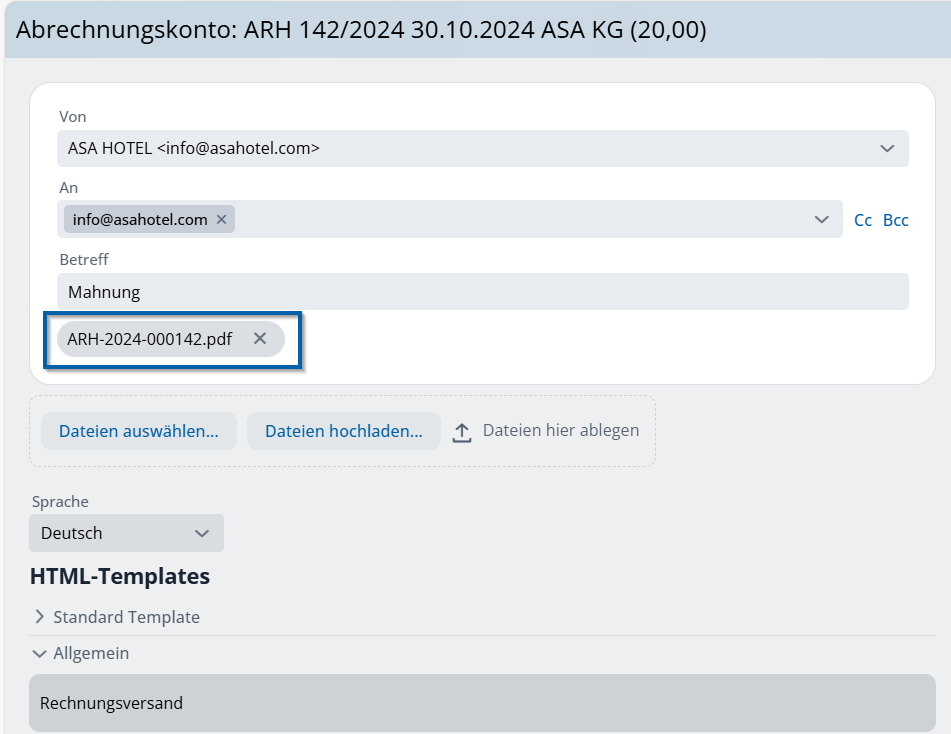Click the upload arrow icon
951x734 pixels.
[x=461, y=432]
